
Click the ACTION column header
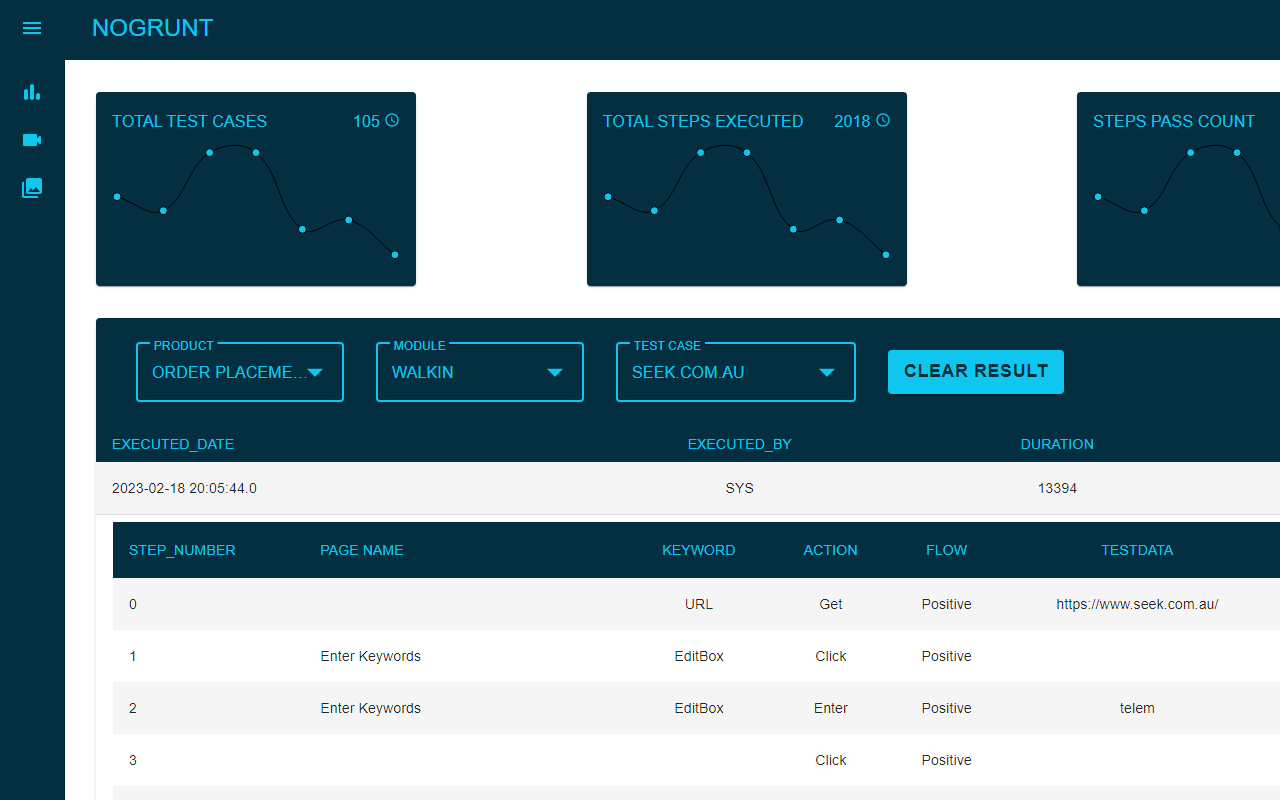831,550
